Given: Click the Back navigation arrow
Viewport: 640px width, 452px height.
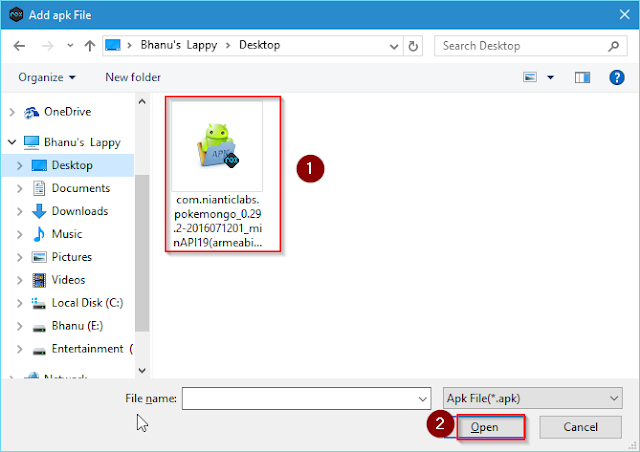Looking at the screenshot, I should (19, 46).
